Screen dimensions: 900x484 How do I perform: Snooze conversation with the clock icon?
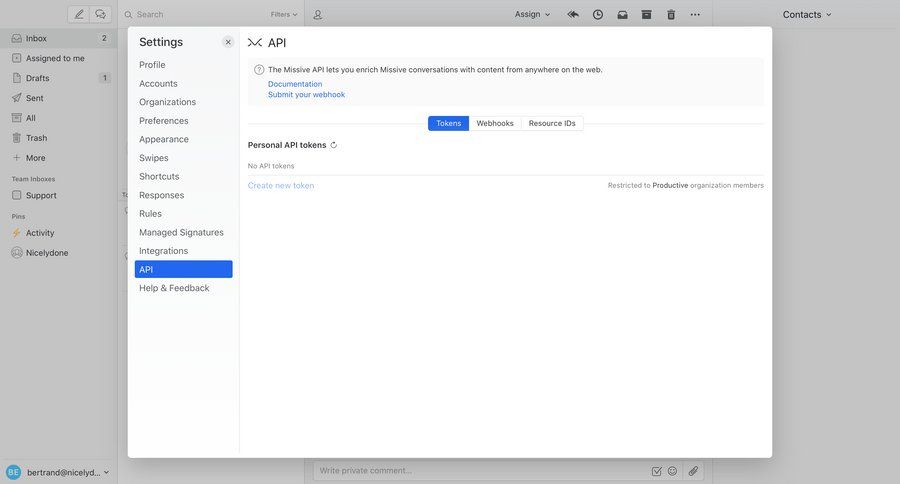598,14
